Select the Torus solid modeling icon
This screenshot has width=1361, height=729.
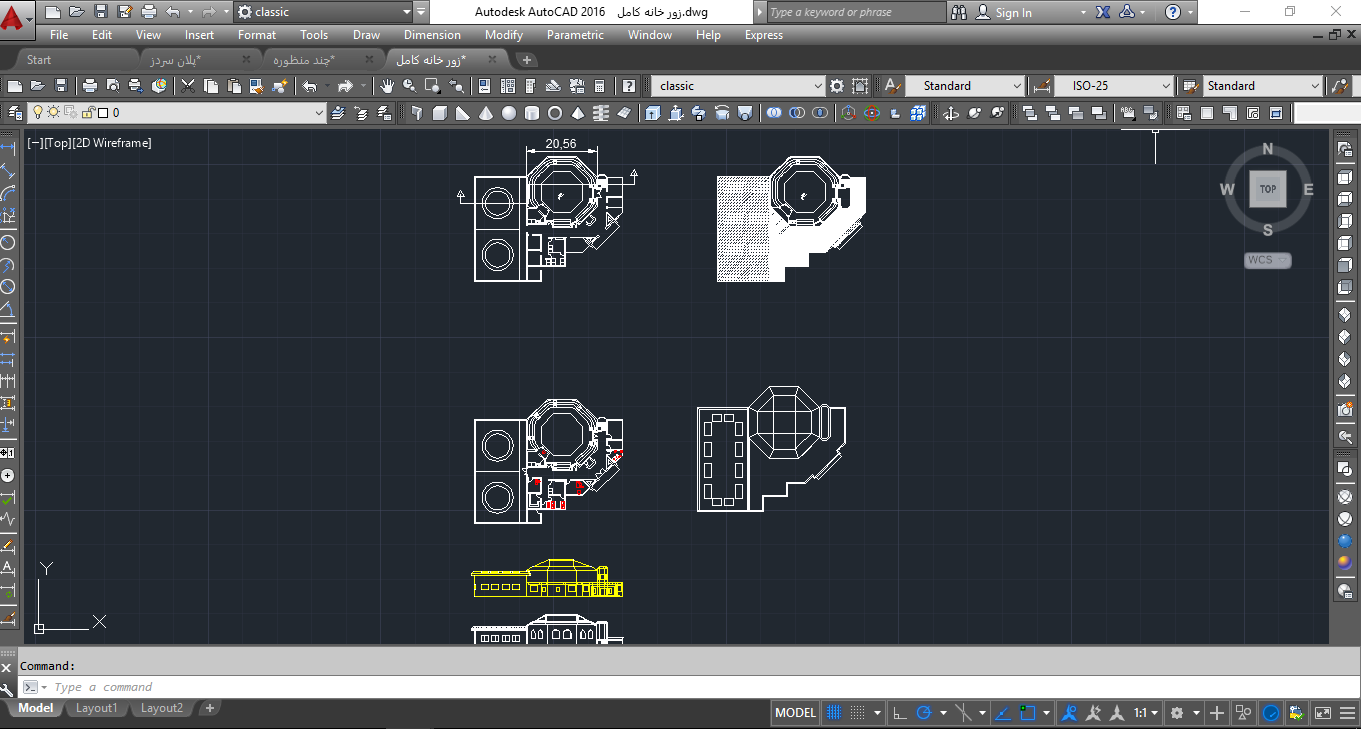555,113
